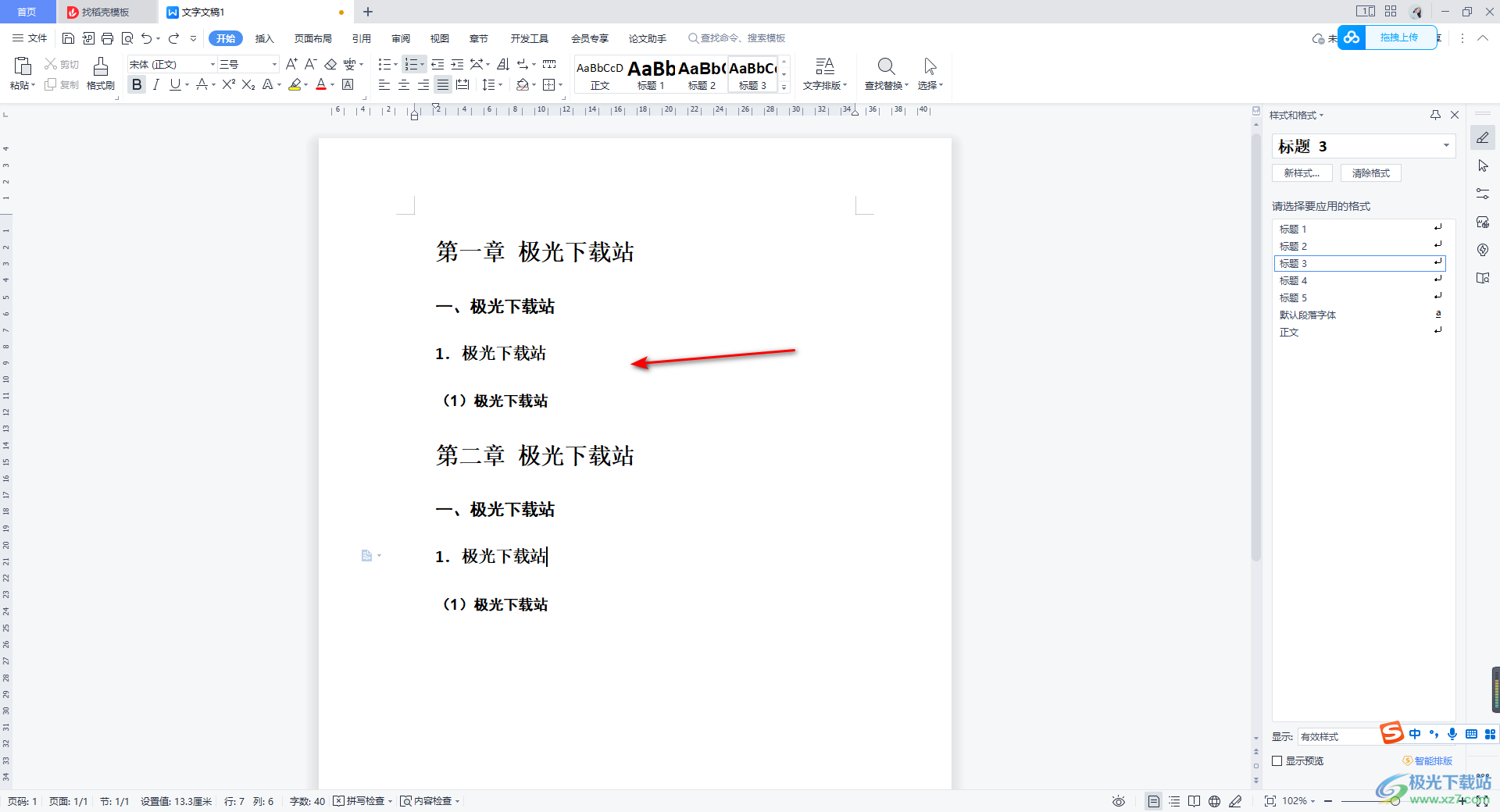This screenshot has height=812, width=1500.
Task: Open the 文件 menu
Action: point(30,38)
